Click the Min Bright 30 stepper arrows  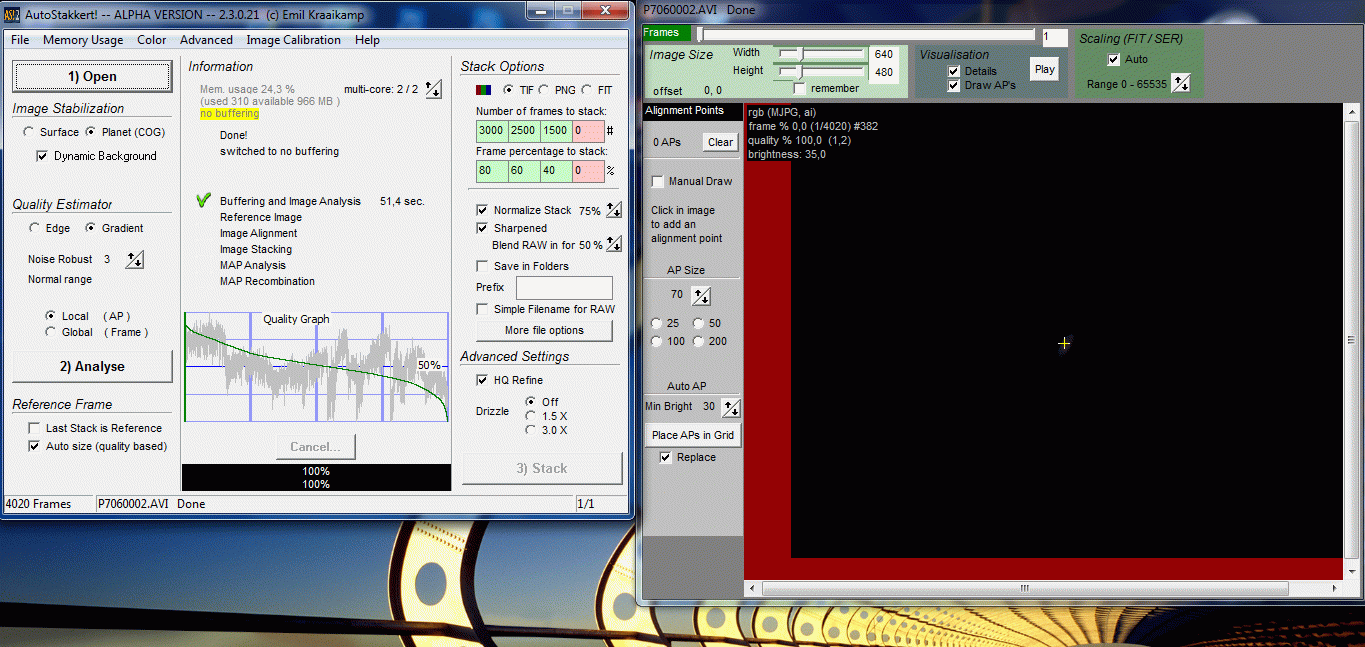pos(731,407)
